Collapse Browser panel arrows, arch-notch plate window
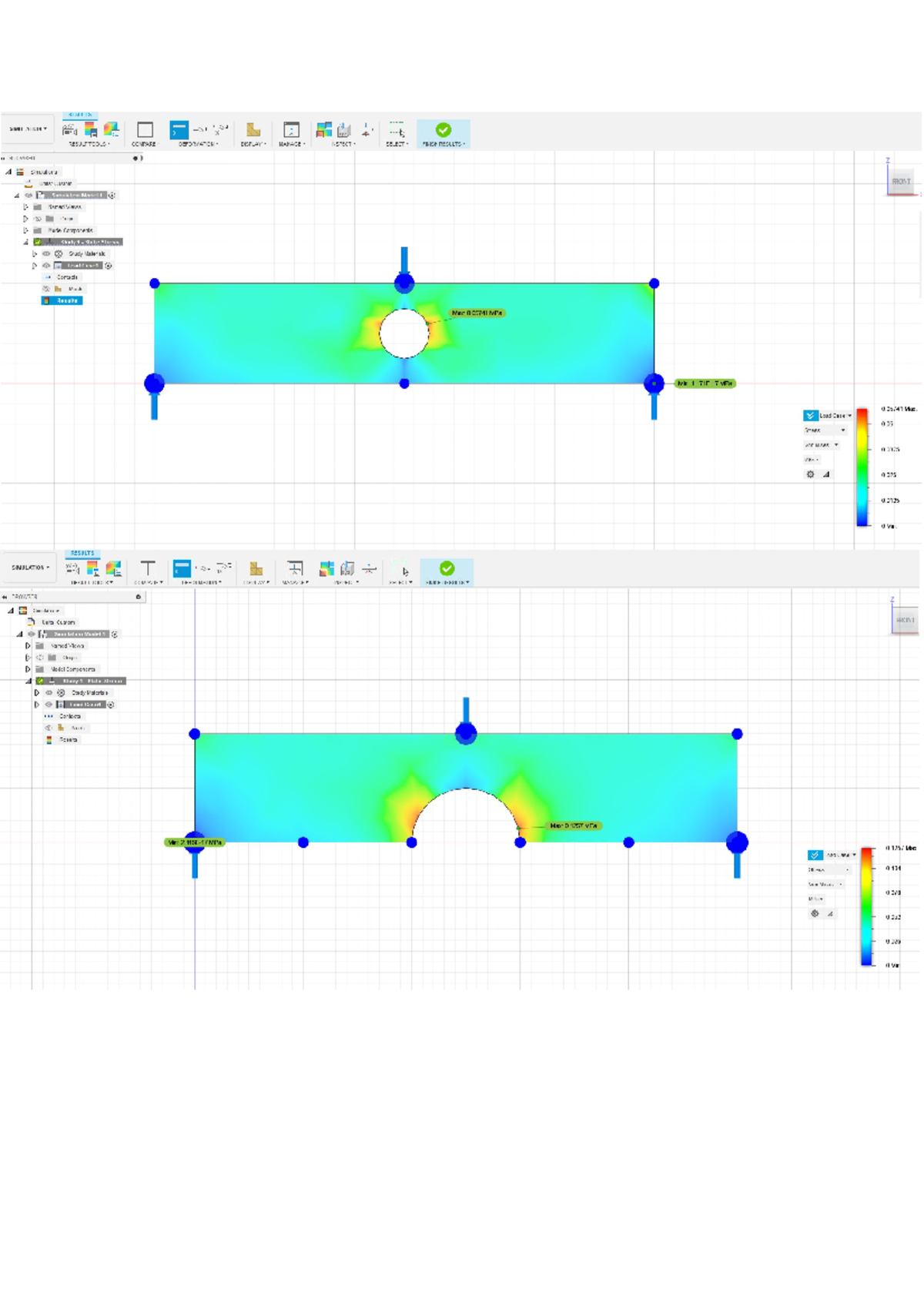The width and height of the screenshot is (924, 1306). (5, 597)
